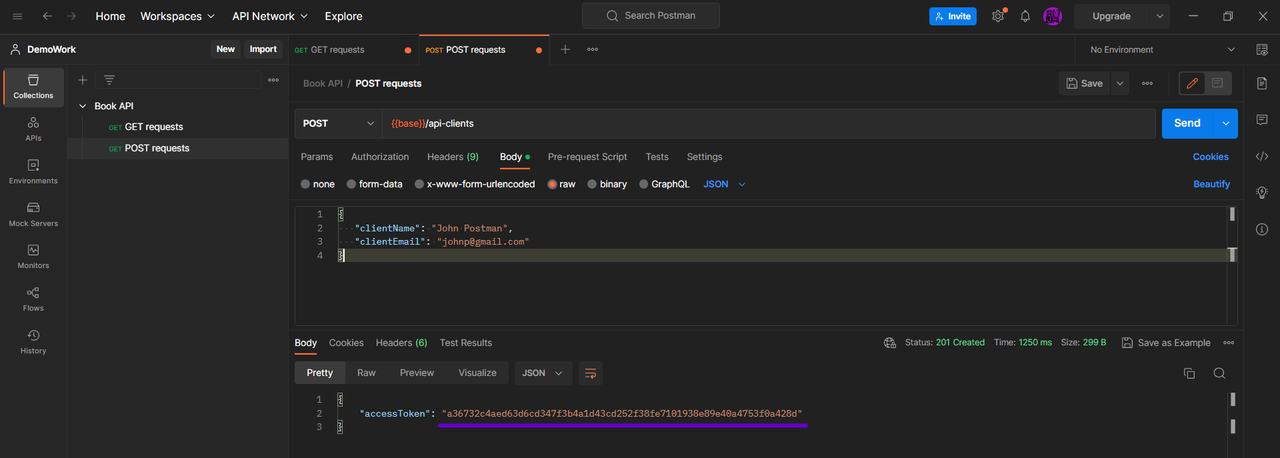This screenshot has width=1280, height=458.
Task: Click the request URL input field
Action: (x=768, y=123)
